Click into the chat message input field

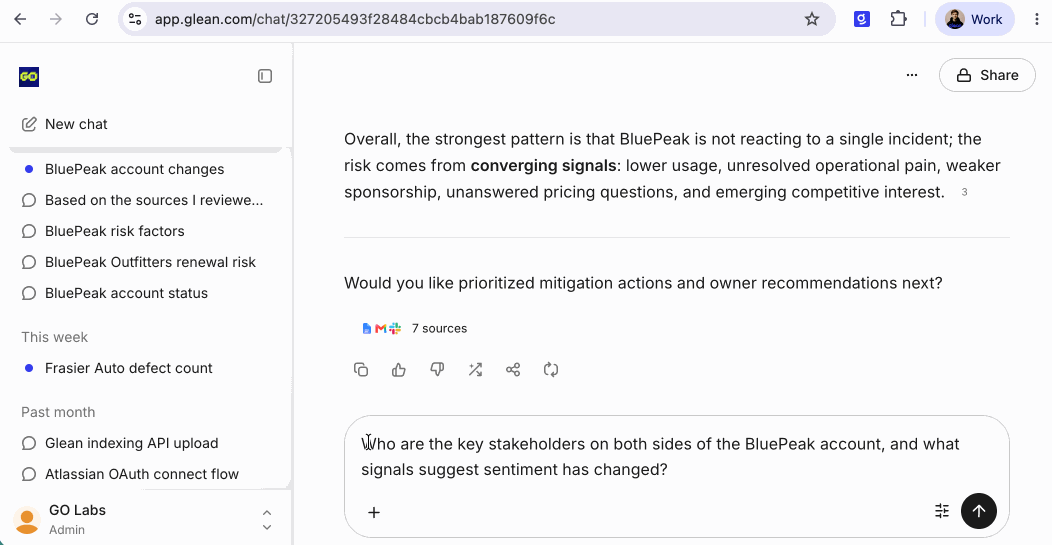pyautogui.click(x=676, y=456)
